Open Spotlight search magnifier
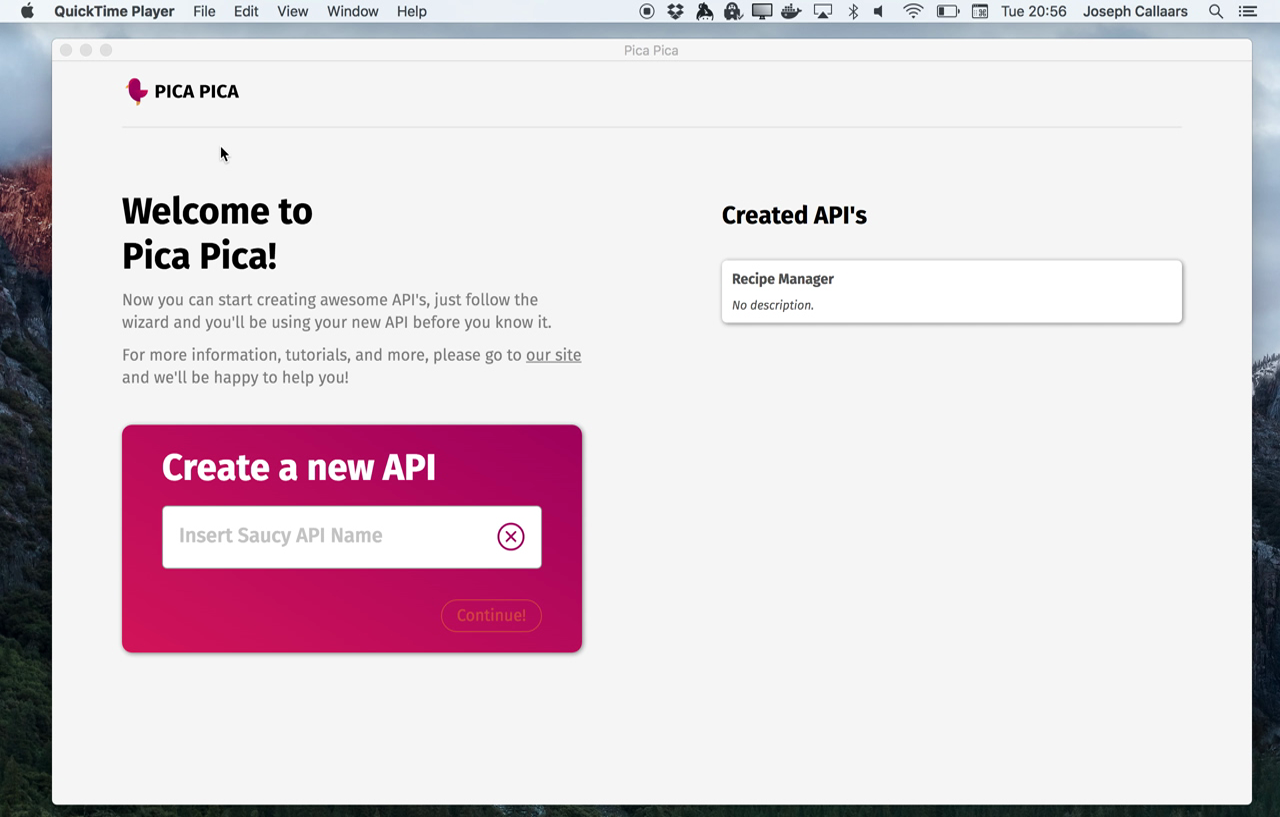 click(x=1215, y=12)
